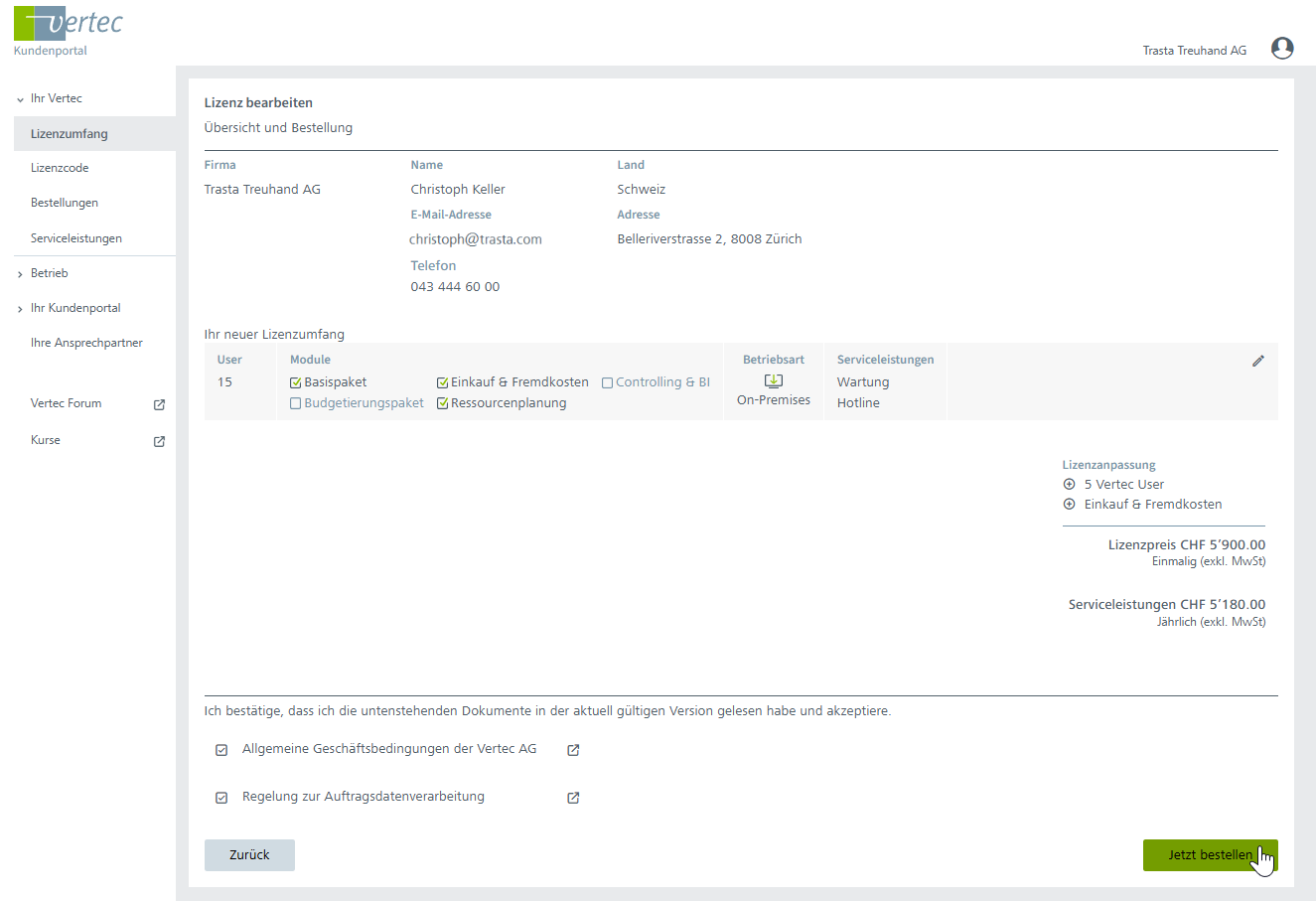Toggle the Regelung zur Auftragsdatenverarbeitung checkbox
This screenshot has width=1316, height=901.
click(221, 798)
